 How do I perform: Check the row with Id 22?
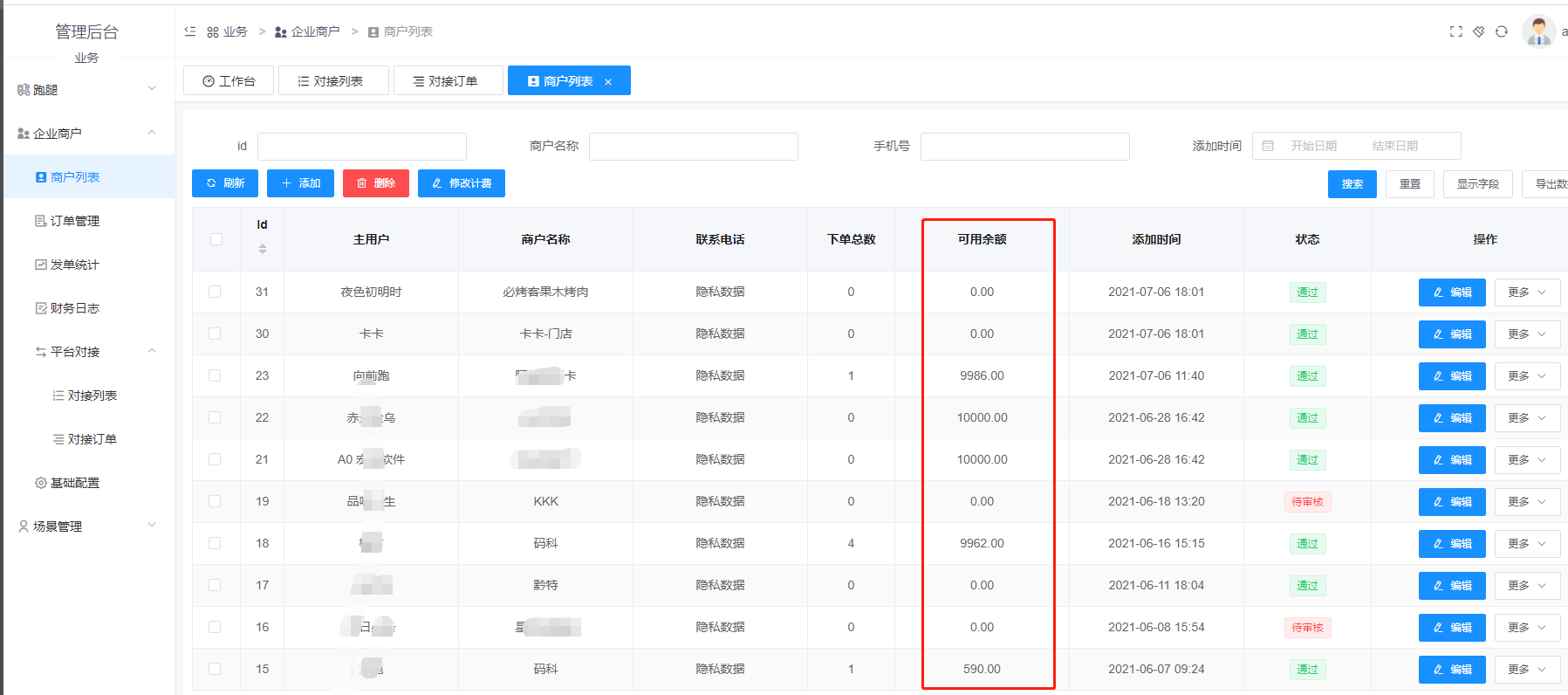(215, 417)
